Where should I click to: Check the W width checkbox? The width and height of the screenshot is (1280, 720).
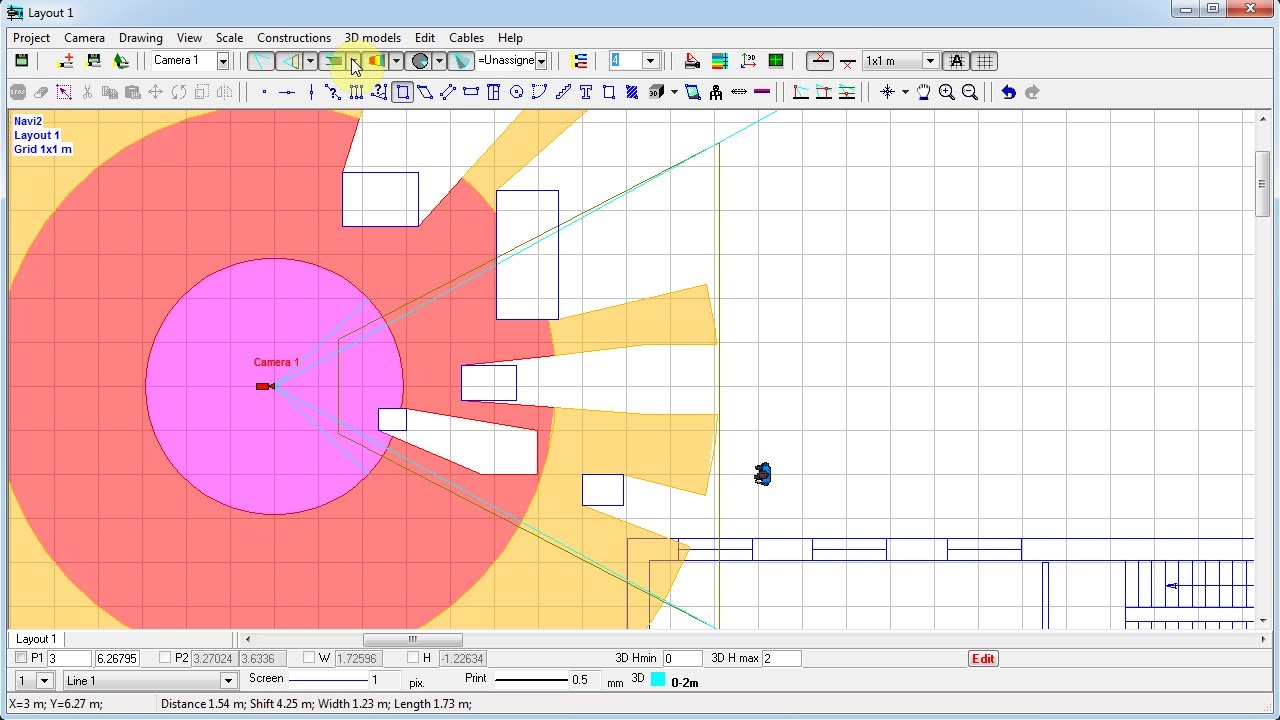coord(309,658)
